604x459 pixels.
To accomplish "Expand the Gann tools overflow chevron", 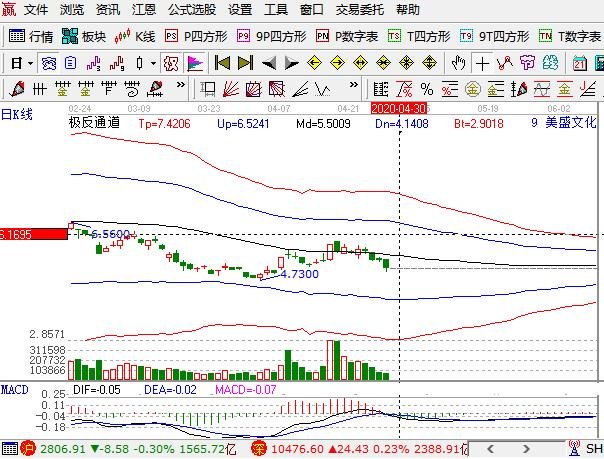I will click(354, 85).
